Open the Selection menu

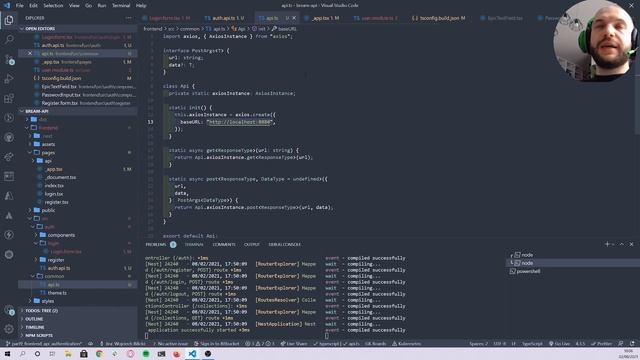[x=53, y=6]
